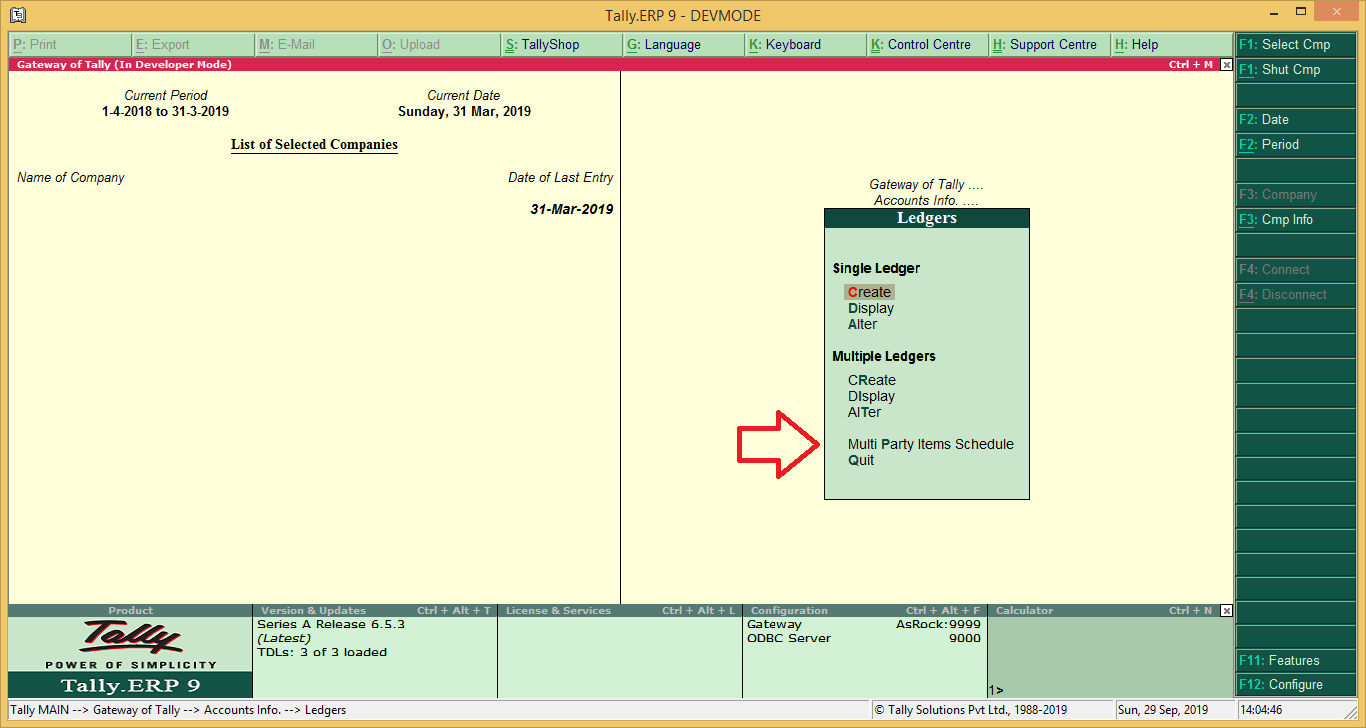
Task: Open the Support Centre
Action: point(1048,44)
